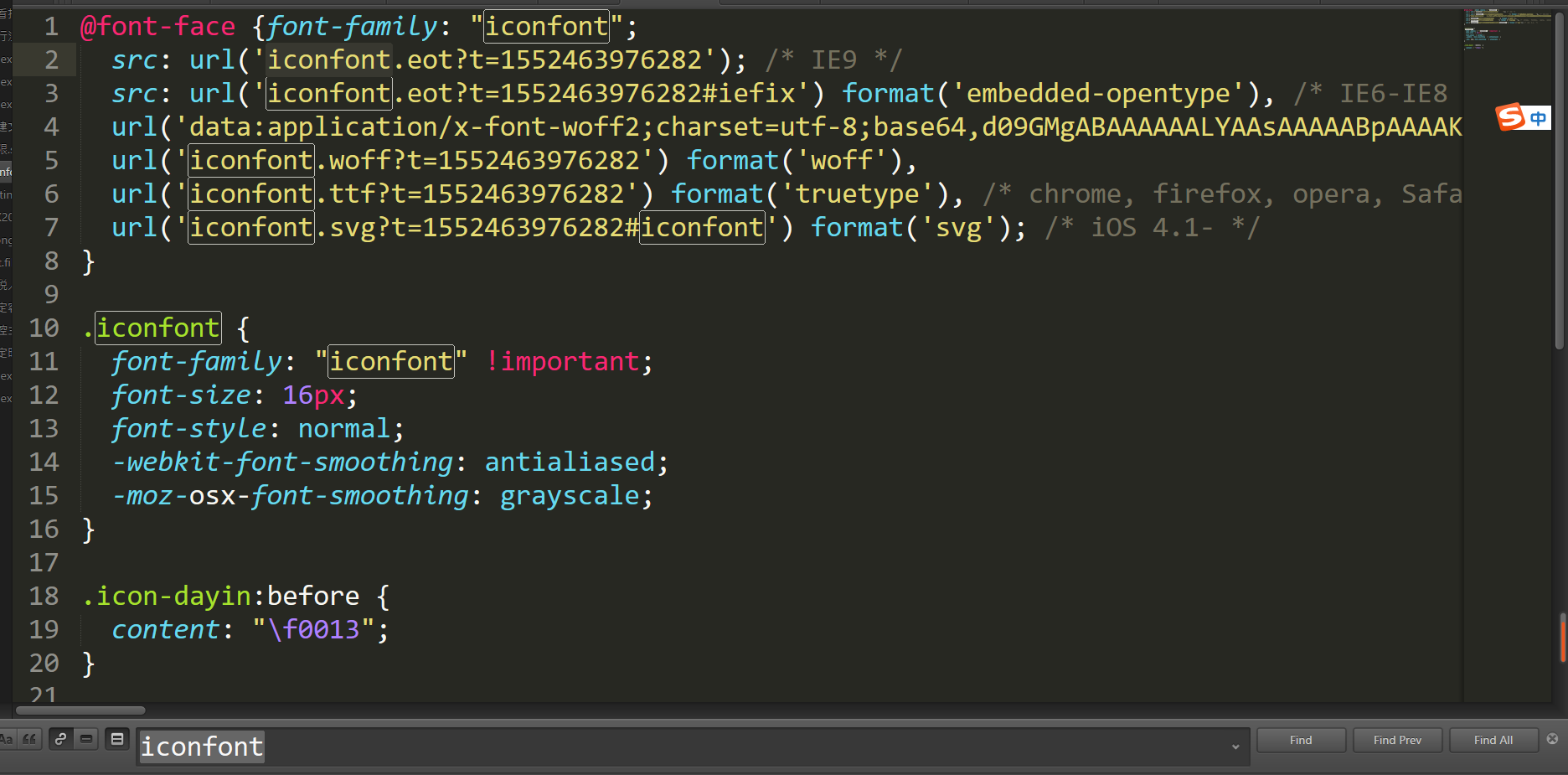Click the closing brace on line 8

pos(88,262)
